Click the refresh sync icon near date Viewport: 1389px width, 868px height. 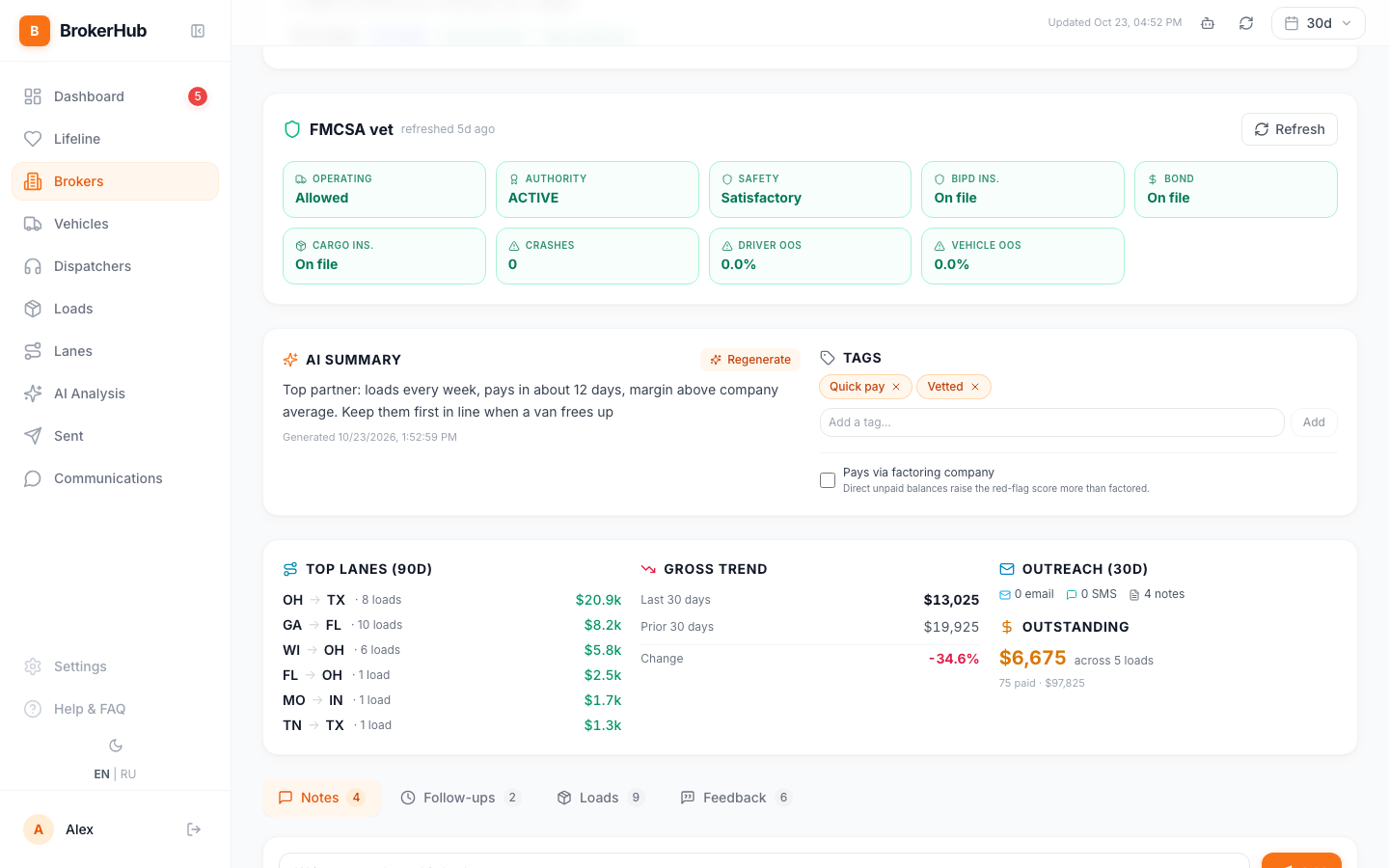[1246, 23]
